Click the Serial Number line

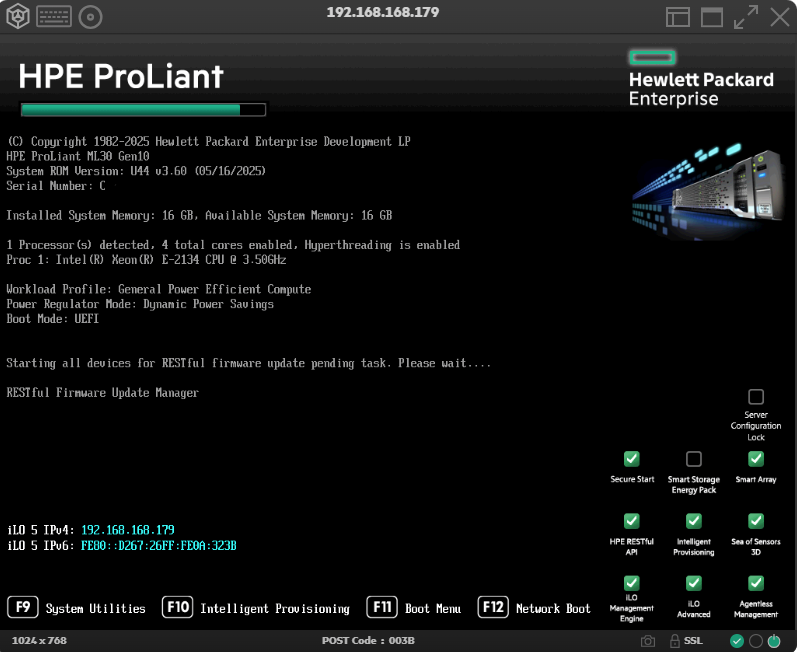point(56,186)
